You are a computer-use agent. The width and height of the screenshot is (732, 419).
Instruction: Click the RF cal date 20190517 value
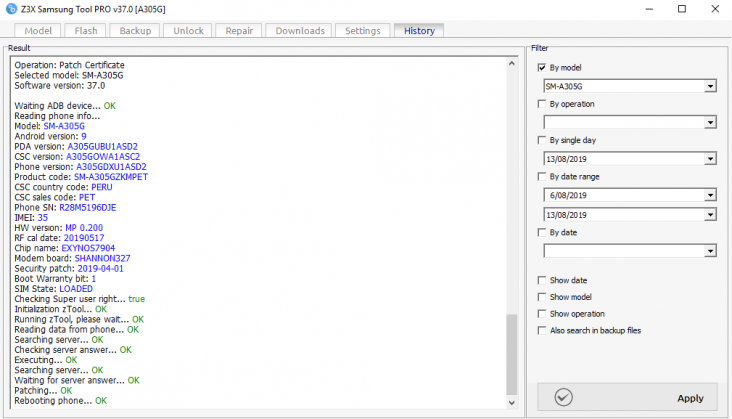(x=84, y=238)
